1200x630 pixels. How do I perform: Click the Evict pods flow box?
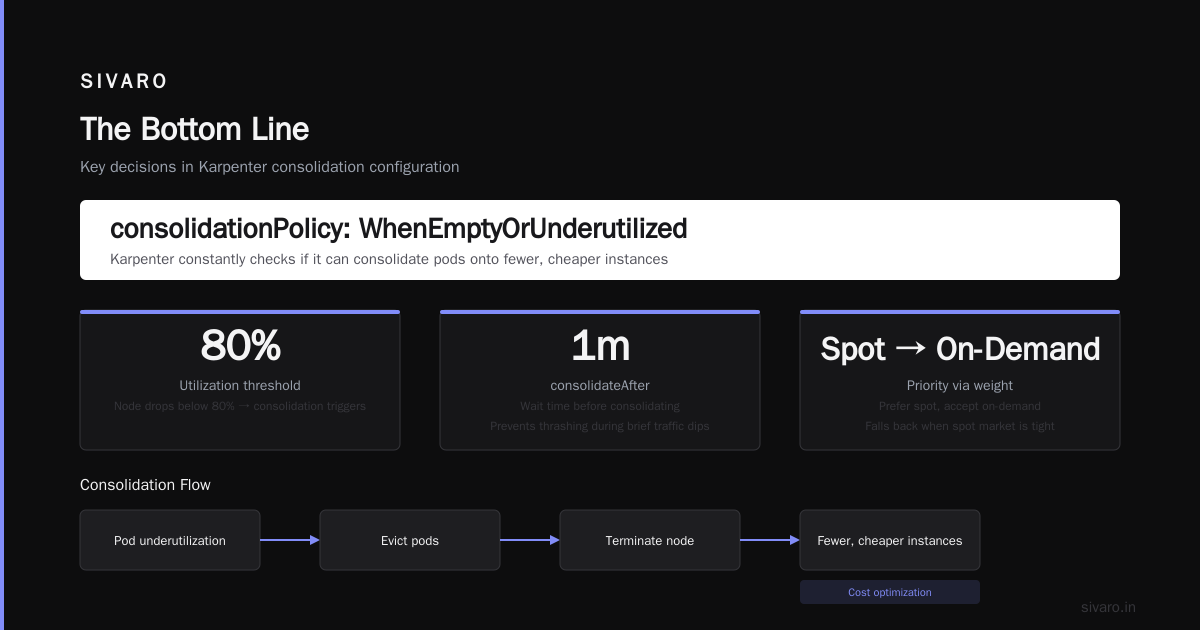coord(410,540)
